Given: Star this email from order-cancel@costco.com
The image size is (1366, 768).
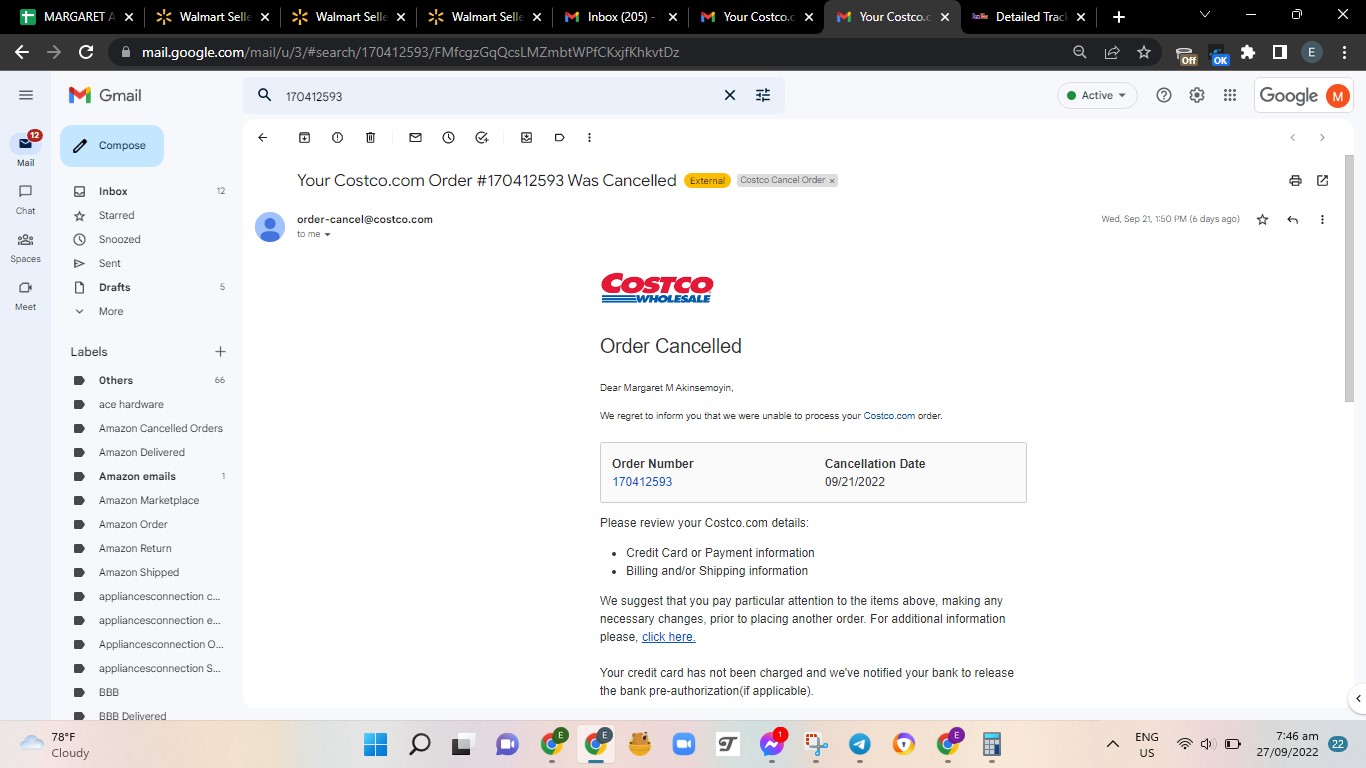Looking at the screenshot, I should [x=1262, y=220].
